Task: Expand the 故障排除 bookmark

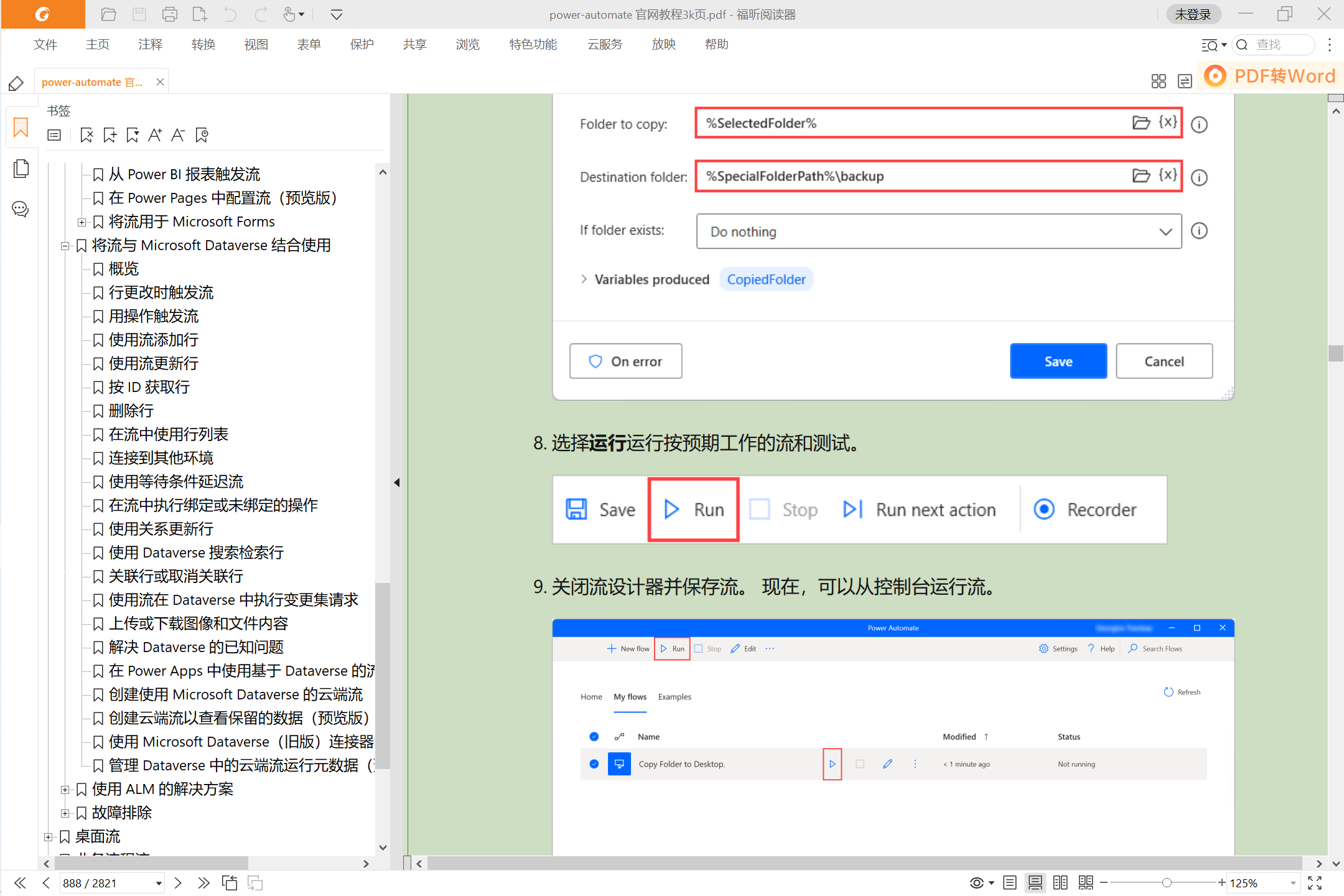Action: pyautogui.click(x=65, y=813)
